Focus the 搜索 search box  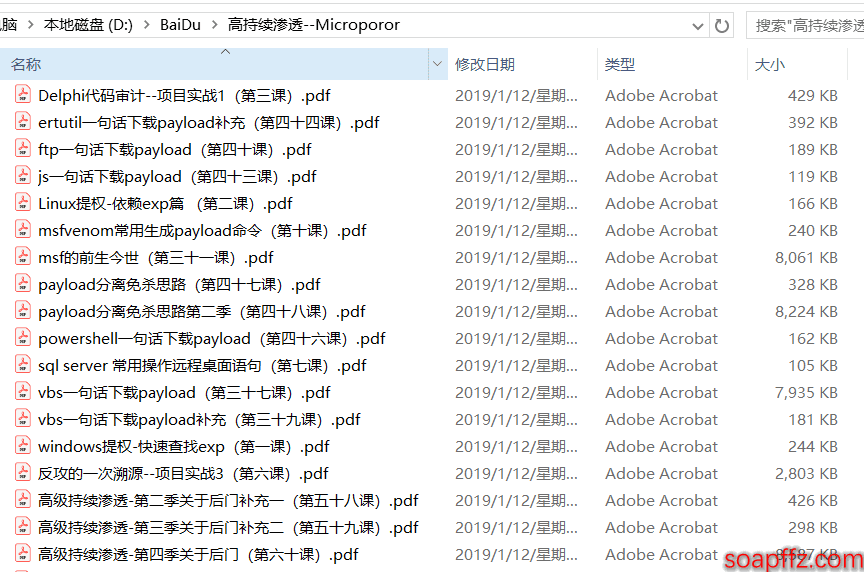click(806, 25)
